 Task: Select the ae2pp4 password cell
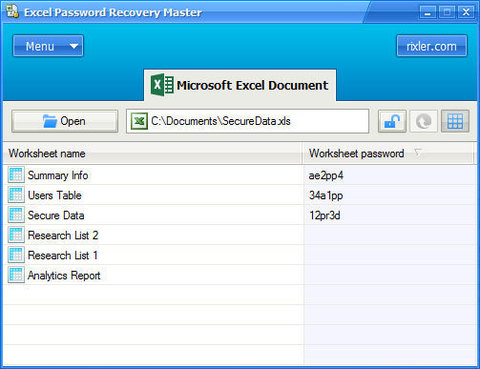click(x=390, y=175)
